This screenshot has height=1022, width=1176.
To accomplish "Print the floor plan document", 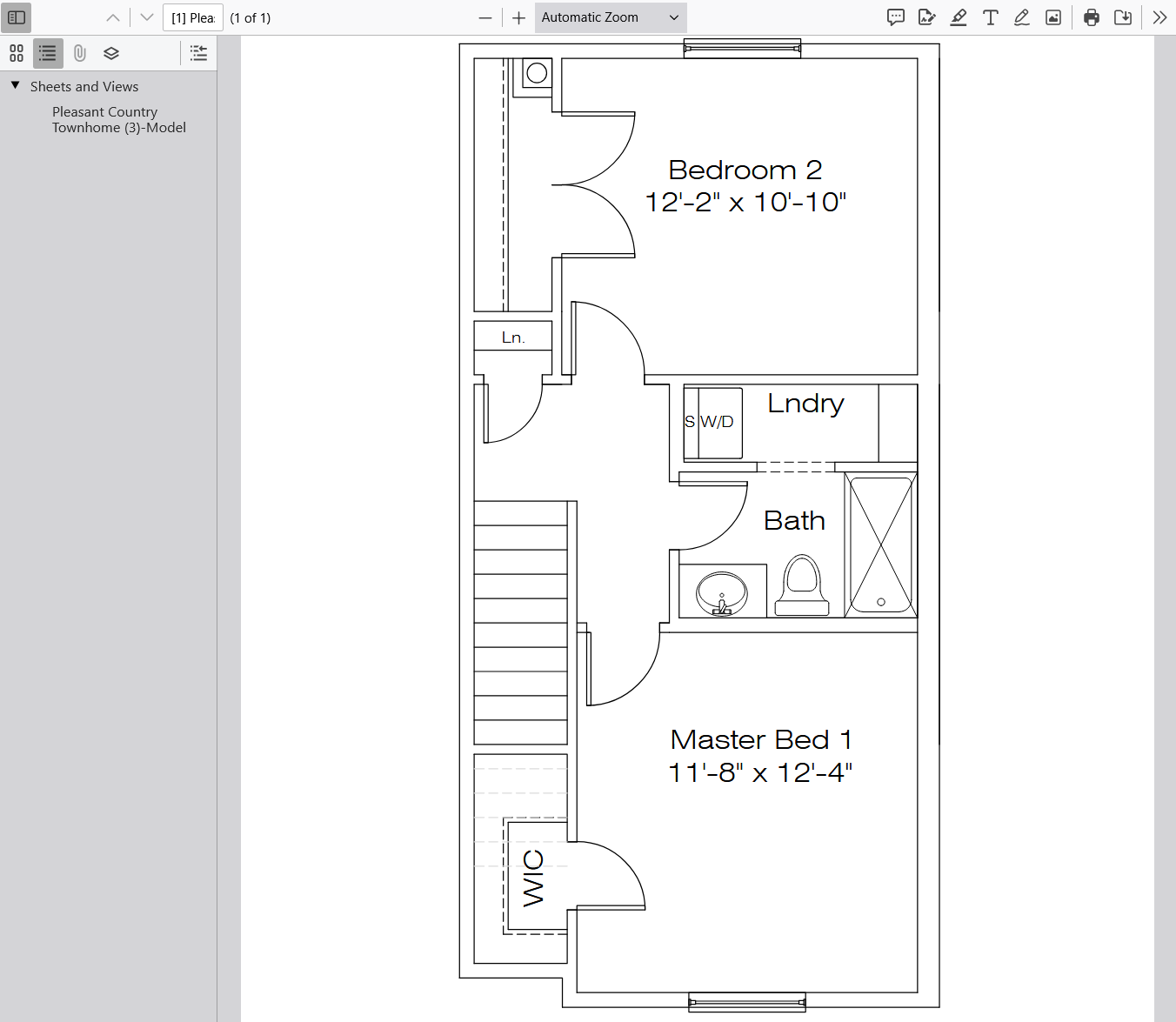I will pyautogui.click(x=1092, y=17).
